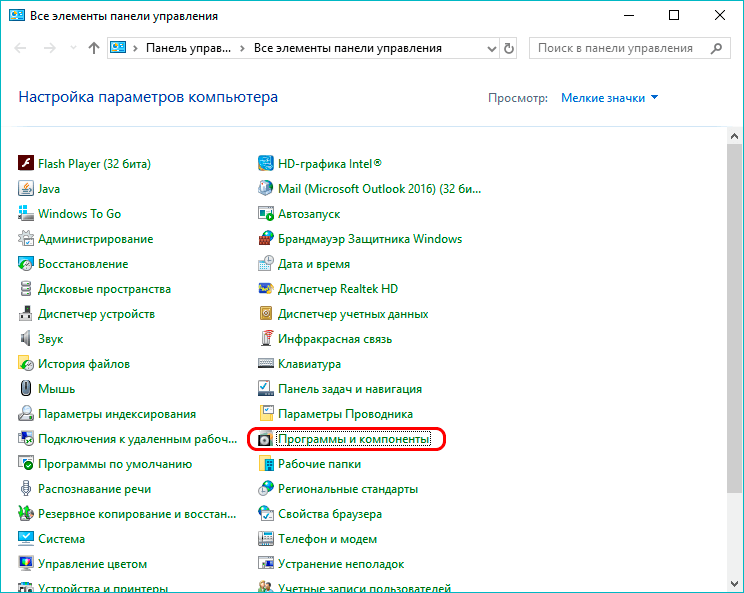Click the Распознавание речи microphone icon
The image size is (744, 593).
click(x=26, y=489)
